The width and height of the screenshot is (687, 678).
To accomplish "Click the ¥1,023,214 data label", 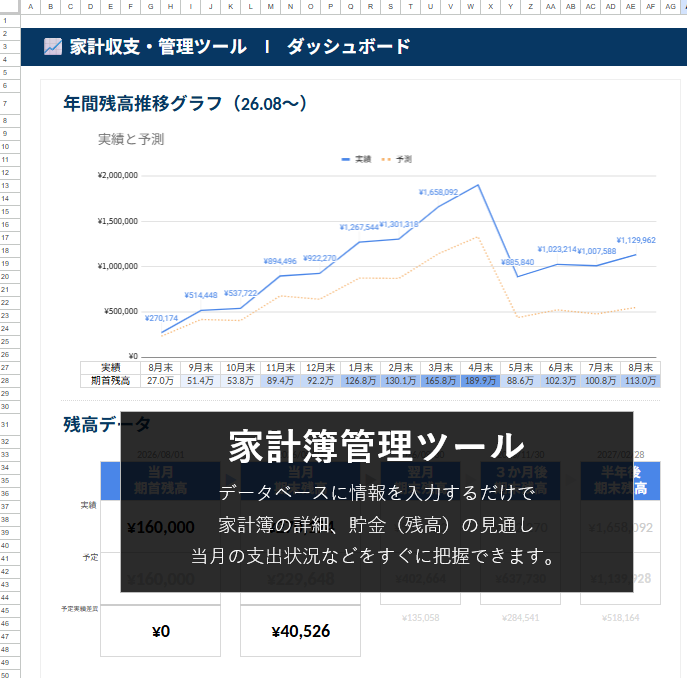I will click(557, 249).
